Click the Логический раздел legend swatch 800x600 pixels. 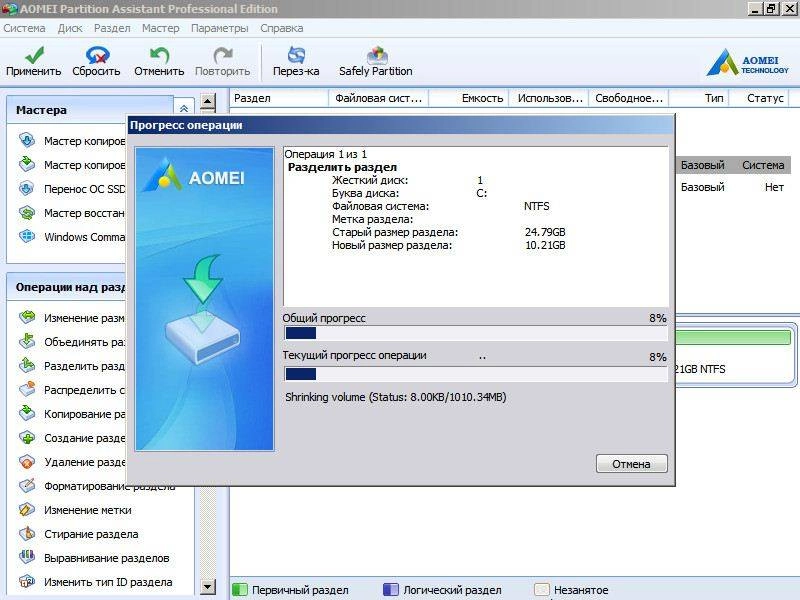click(x=390, y=590)
